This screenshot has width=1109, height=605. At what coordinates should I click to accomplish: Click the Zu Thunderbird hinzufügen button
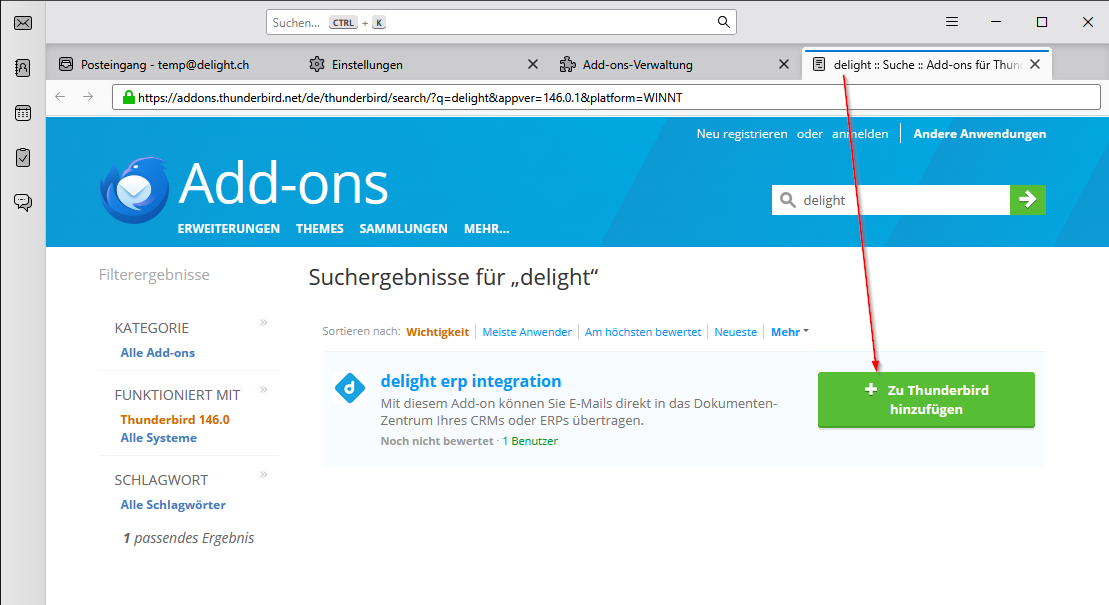(x=925, y=399)
